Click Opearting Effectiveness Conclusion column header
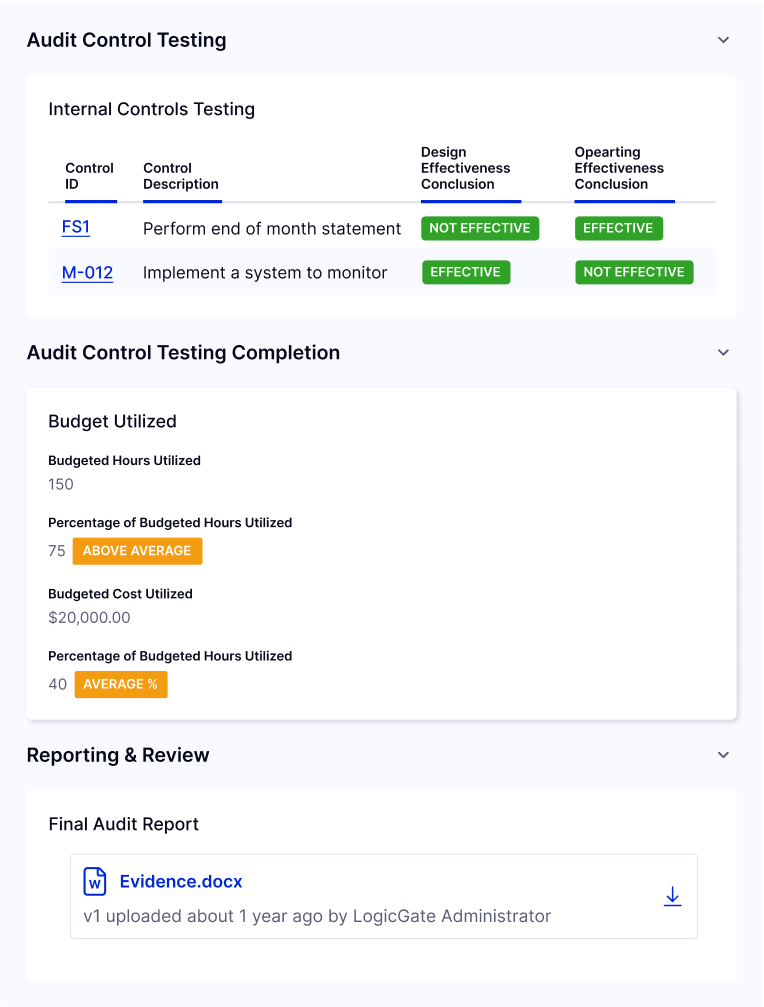Image resolution: width=764 pixels, height=1007 pixels. 619,168
